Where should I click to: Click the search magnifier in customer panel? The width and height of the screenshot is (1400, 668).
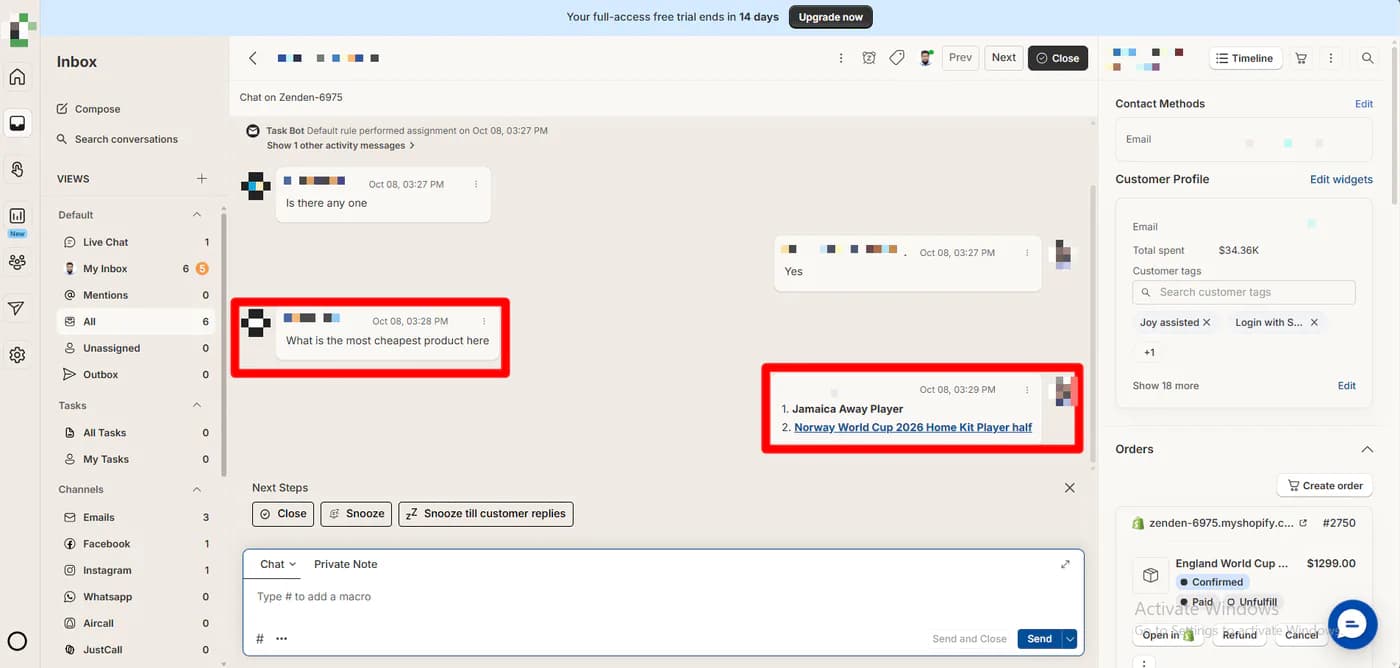pyautogui.click(x=1367, y=58)
